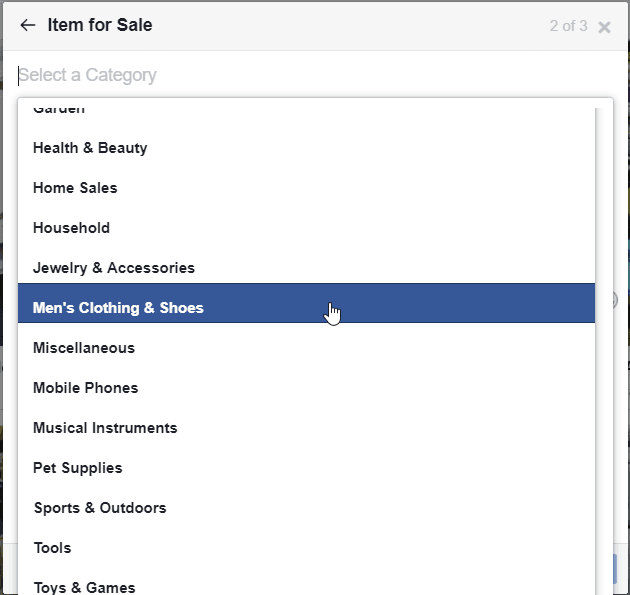This screenshot has height=595, width=630.
Task: Select Miscellaneous category
Action: [x=306, y=348]
